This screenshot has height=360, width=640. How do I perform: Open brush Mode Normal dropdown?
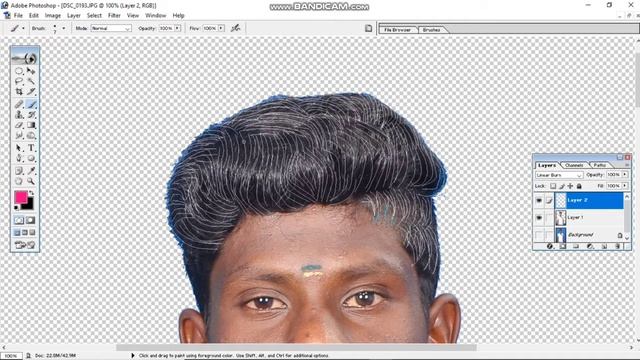pos(111,28)
